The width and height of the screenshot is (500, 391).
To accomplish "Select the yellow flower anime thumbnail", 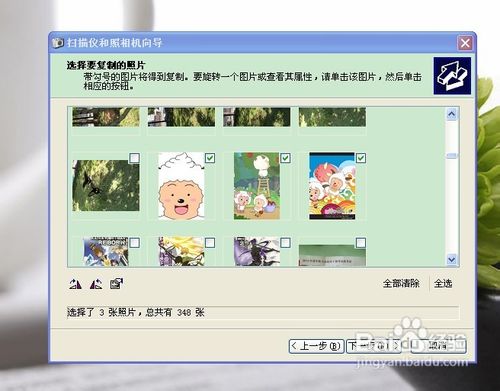I will click(181, 251).
